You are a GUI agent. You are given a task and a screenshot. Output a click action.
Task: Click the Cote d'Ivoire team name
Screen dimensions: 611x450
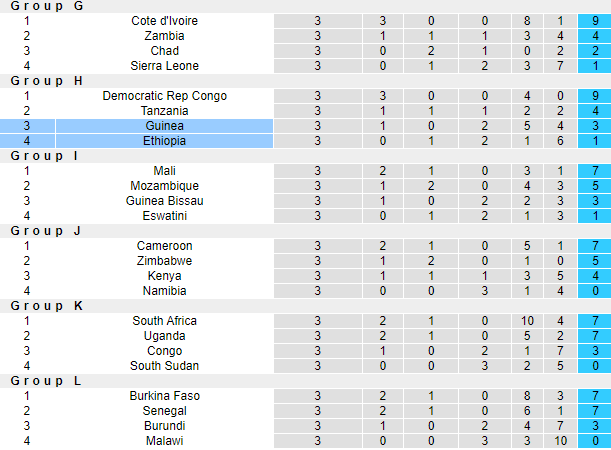164,21
